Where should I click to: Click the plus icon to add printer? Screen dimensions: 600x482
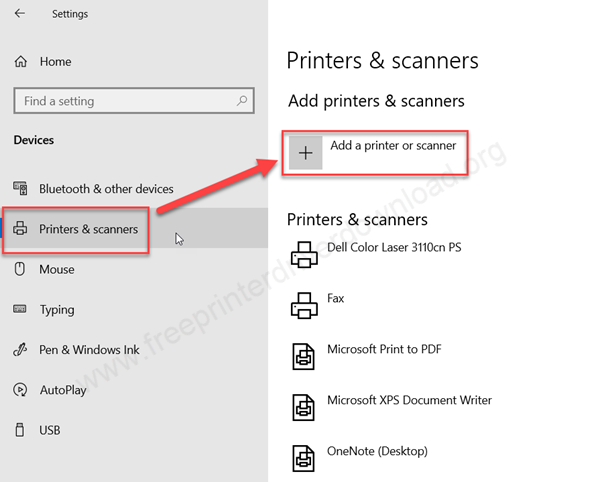click(306, 152)
